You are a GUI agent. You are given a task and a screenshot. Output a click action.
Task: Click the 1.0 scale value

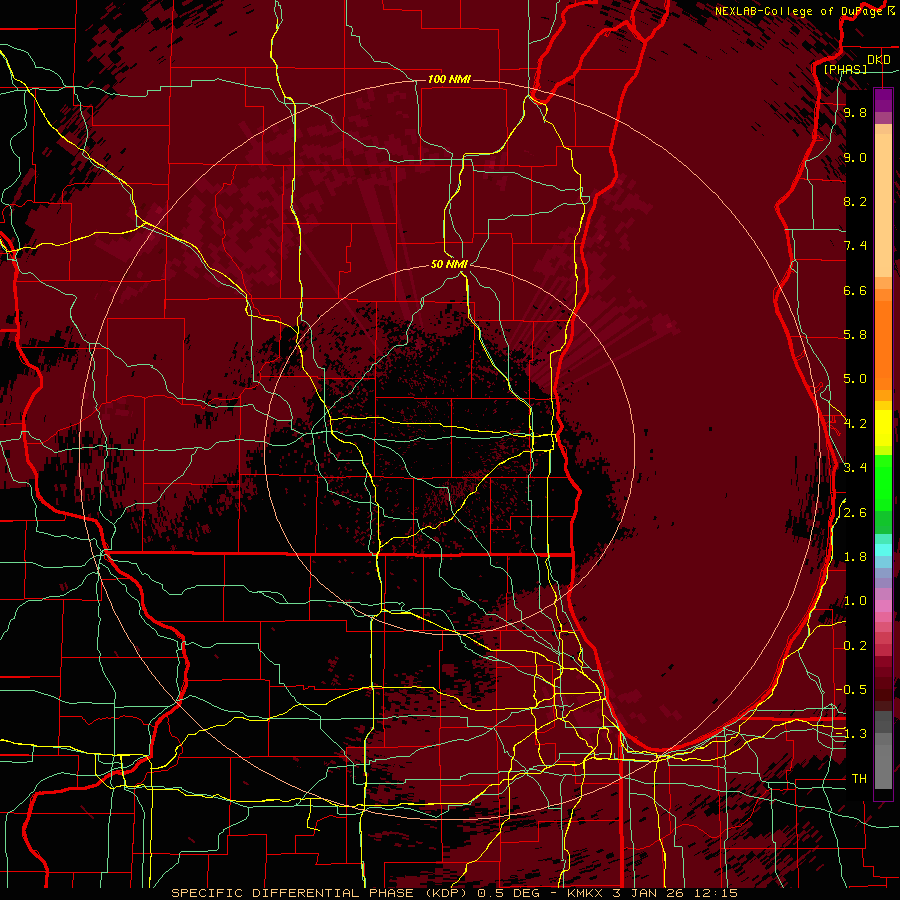click(855, 601)
